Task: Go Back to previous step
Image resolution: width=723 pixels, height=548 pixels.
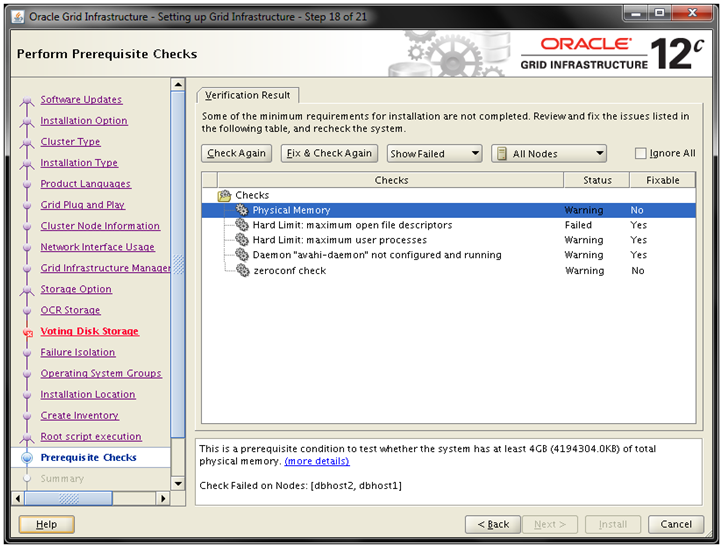Action: [493, 524]
